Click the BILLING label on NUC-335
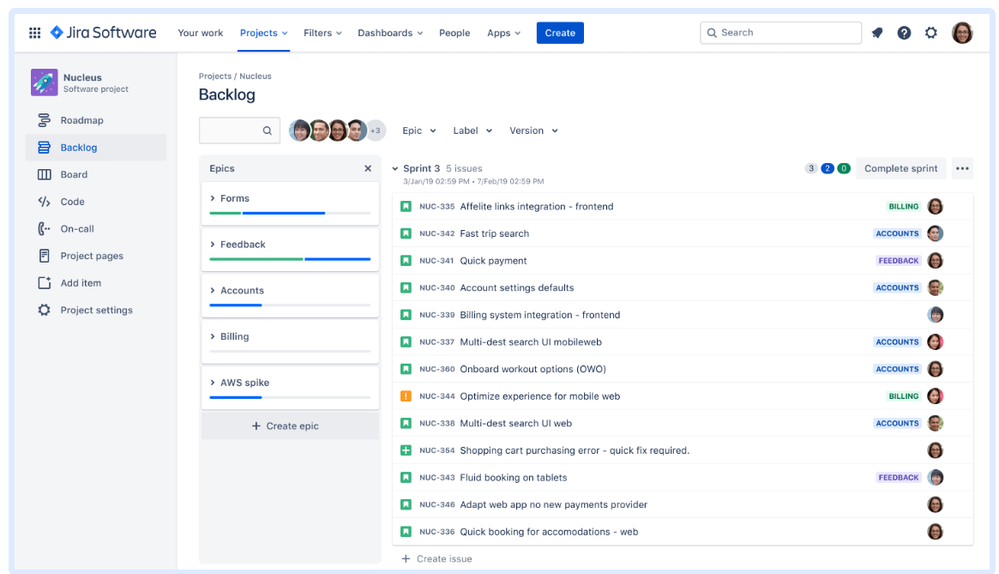This screenshot has width=999, height=574. 903,206
